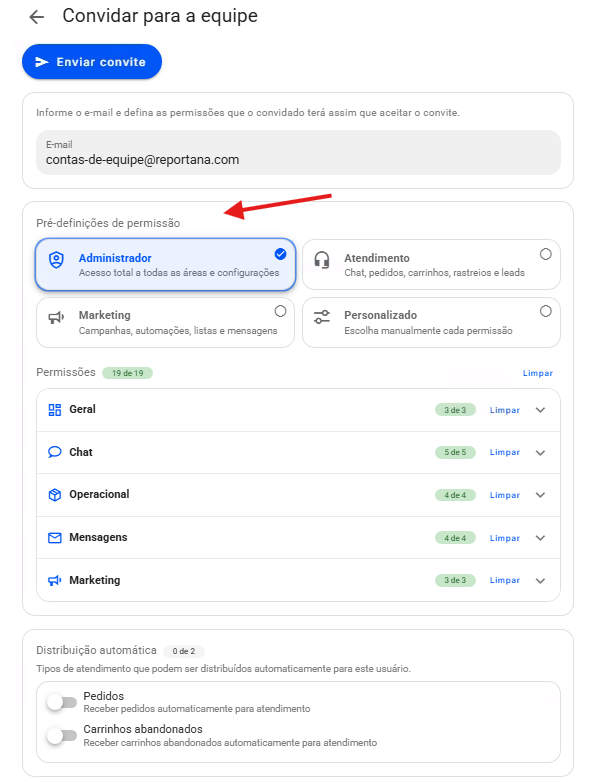Click the Personalizado sliders icon
591x782 pixels.
(x=322, y=317)
